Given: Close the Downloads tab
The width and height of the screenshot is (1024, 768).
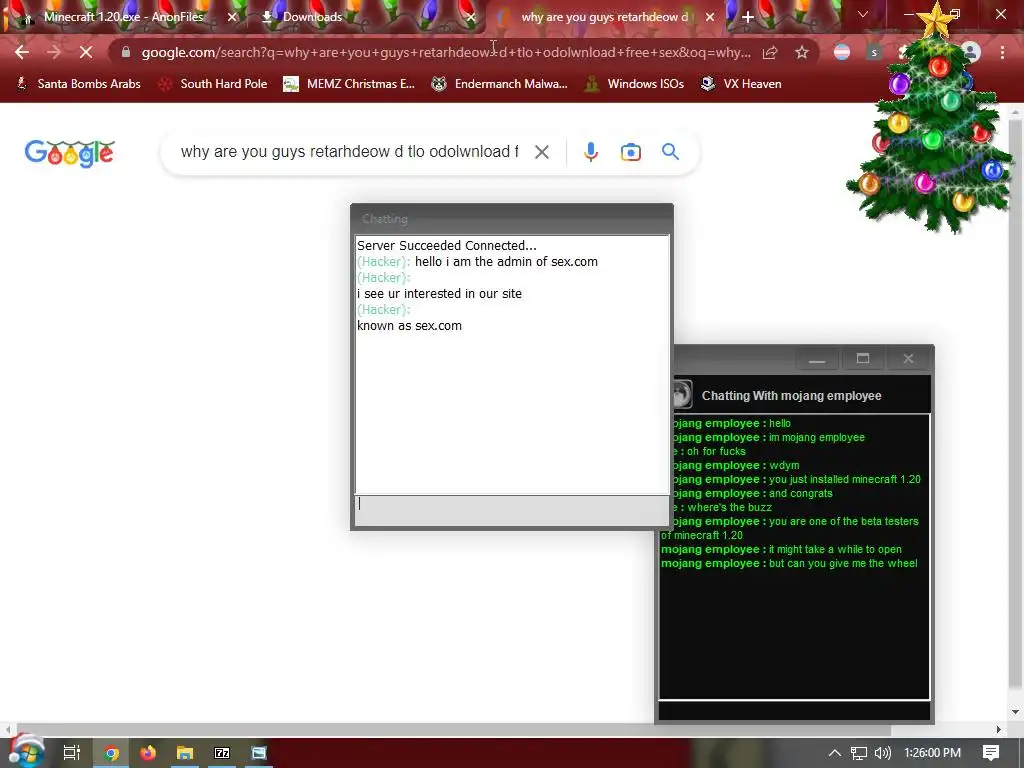Looking at the screenshot, I should click(471, 17).
